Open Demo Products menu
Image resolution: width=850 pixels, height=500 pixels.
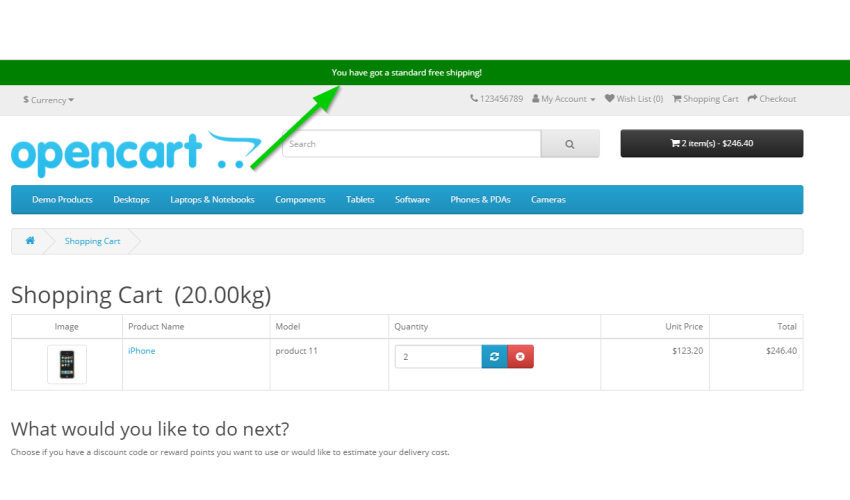(62, 200)
